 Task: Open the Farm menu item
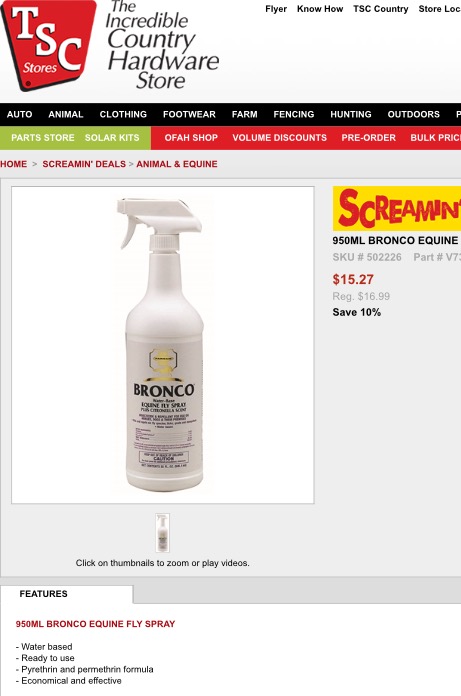click(x=244, y=115)
